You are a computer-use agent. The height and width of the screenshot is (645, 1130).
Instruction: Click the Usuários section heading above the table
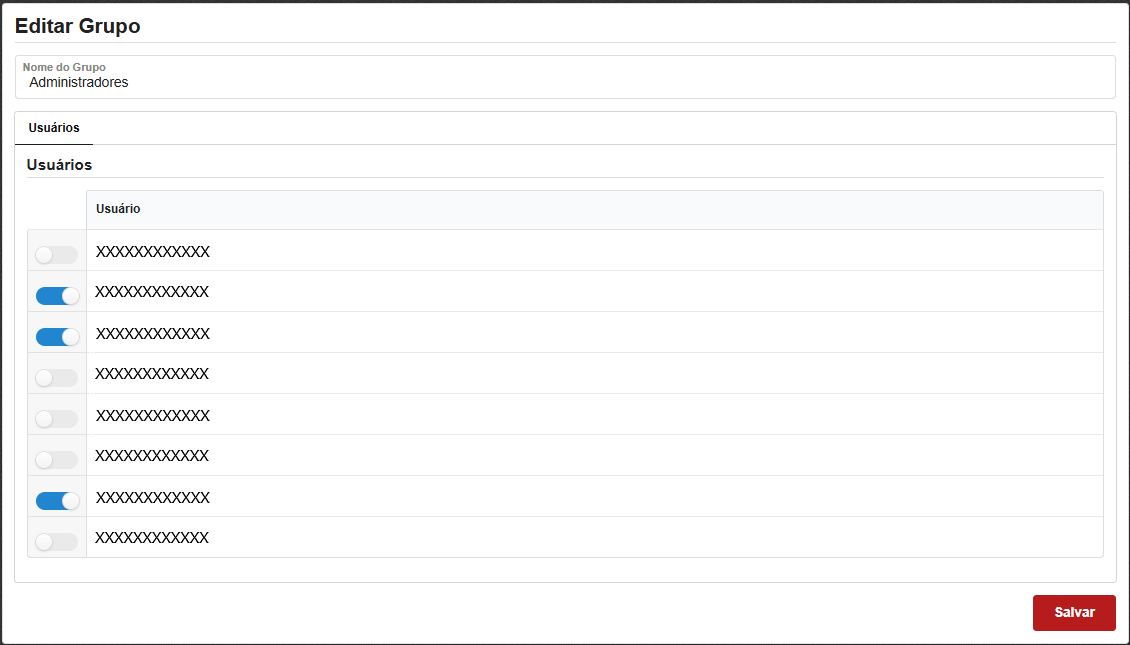(59, 164)
